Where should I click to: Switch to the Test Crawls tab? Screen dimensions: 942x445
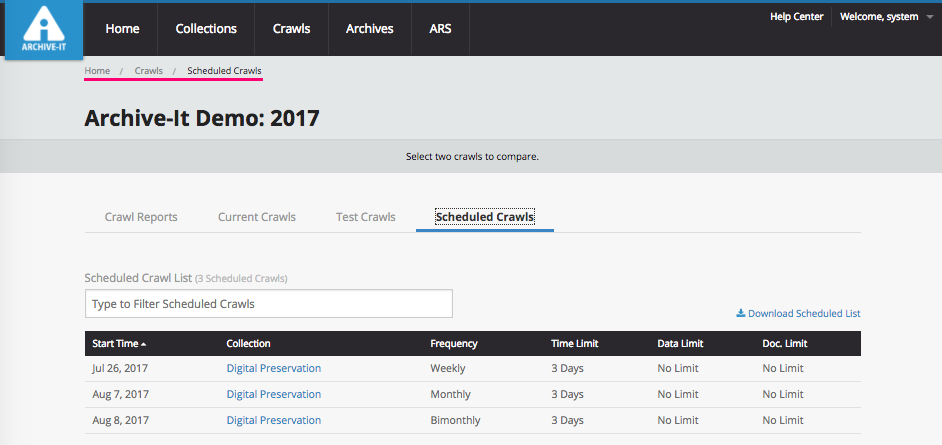tap(365, 217)
